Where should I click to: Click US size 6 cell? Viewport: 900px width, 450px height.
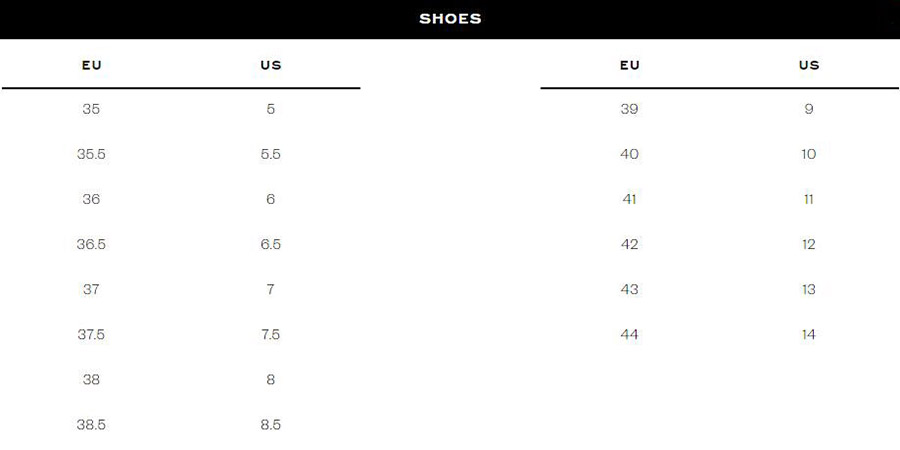[271, 199]
